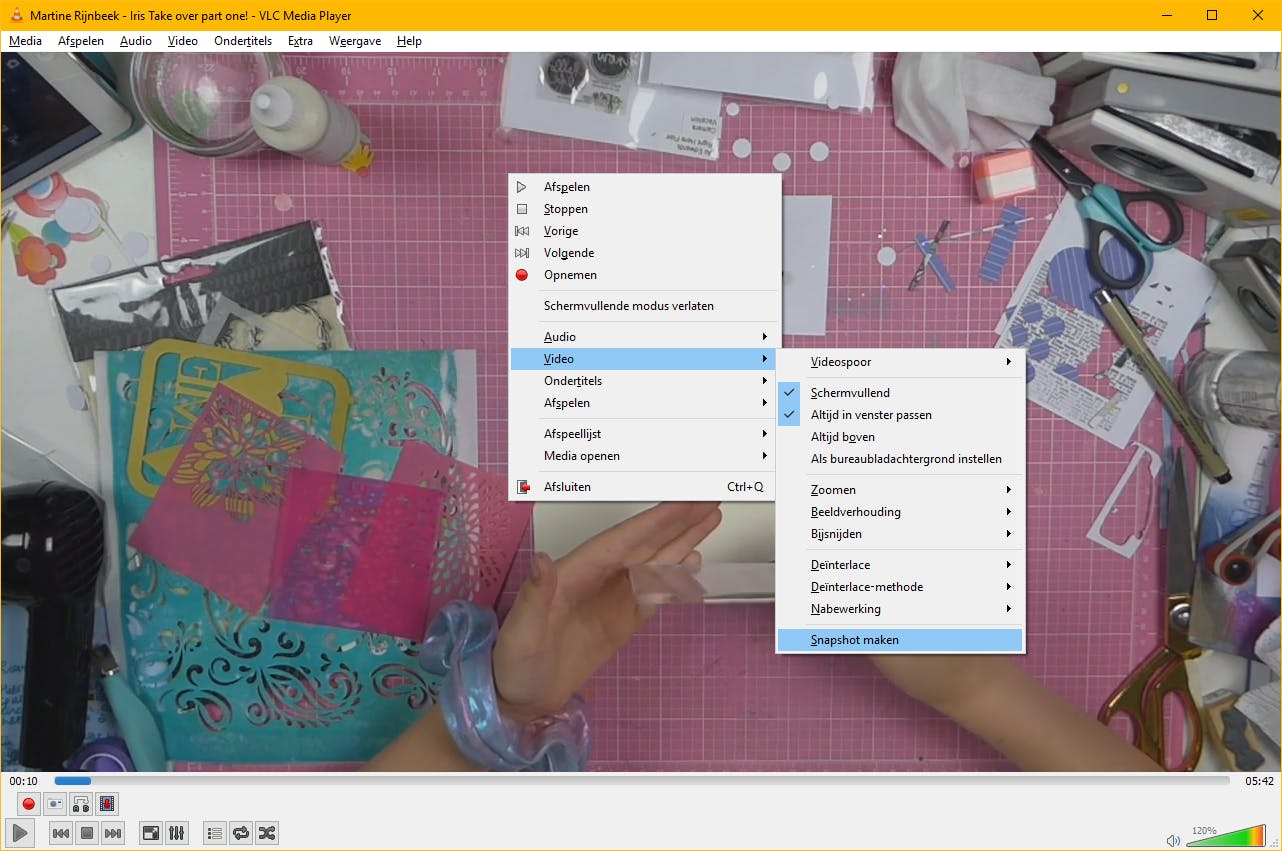The width and height of the screenshot is (1282, 851).
Task: Select Als bureaubladachtergrond instellen
Action: (x=900, y=459)
